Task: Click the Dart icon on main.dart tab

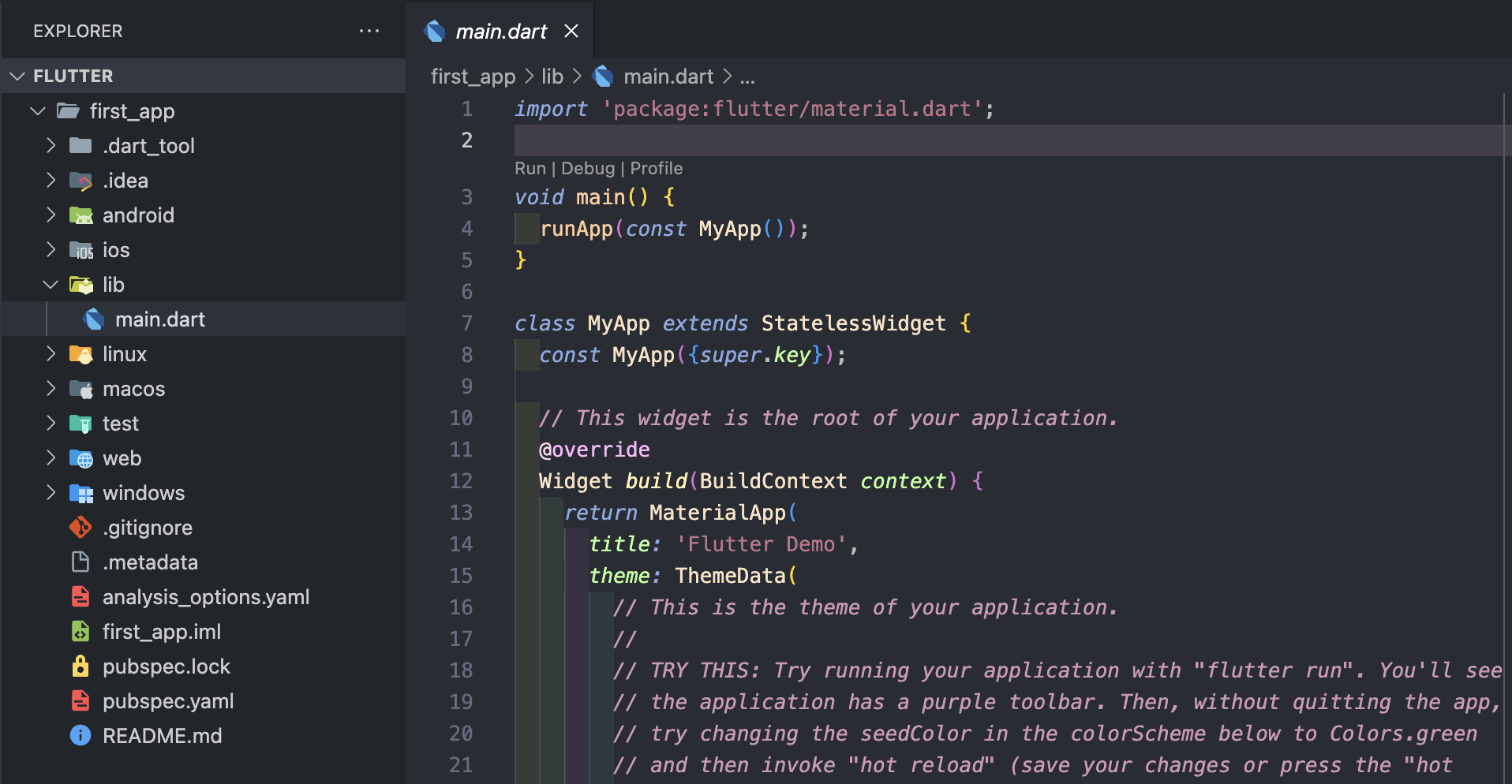Action: tap(435, 31)
